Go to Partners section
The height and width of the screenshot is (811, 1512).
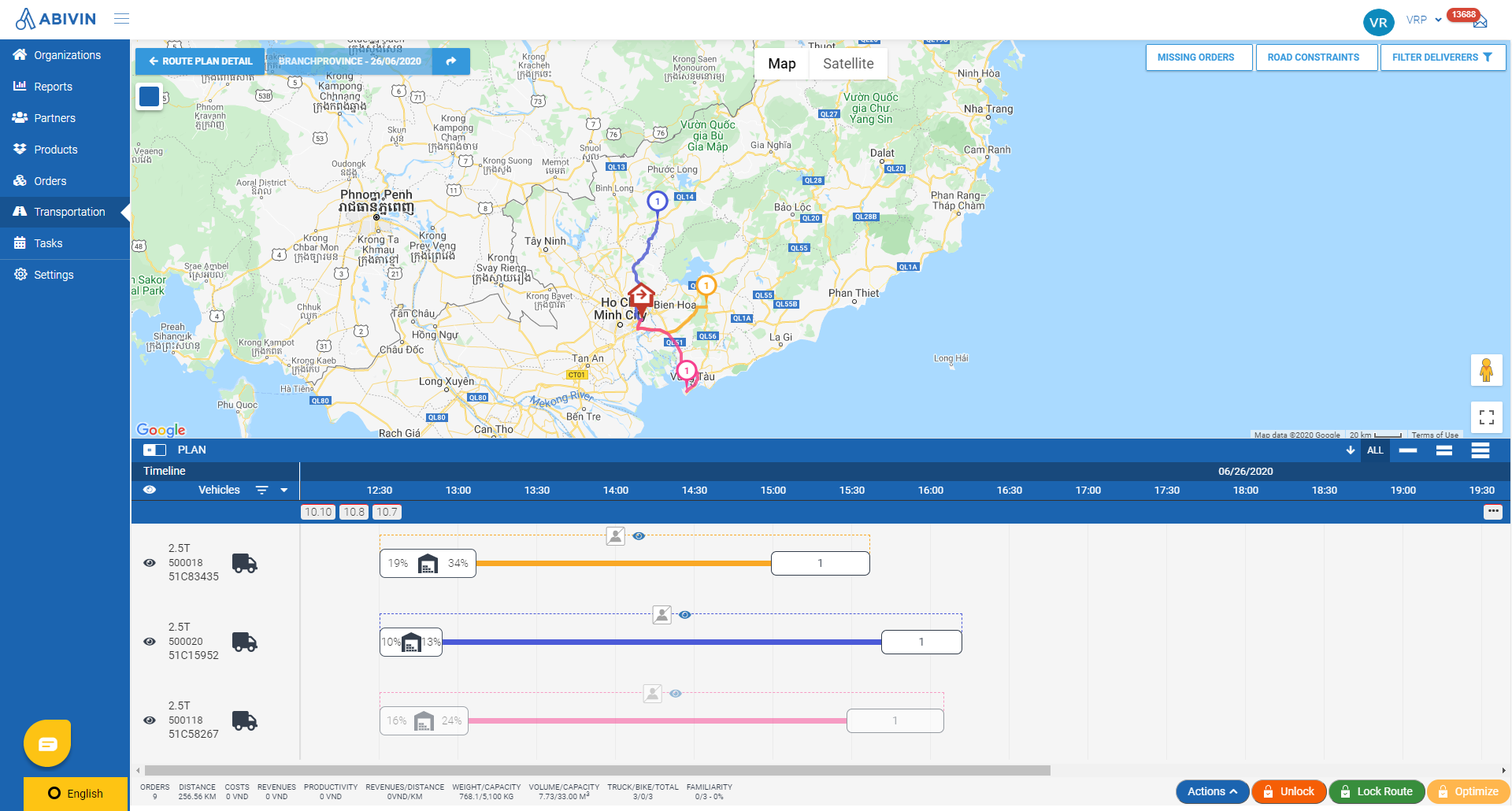point(65,118)
